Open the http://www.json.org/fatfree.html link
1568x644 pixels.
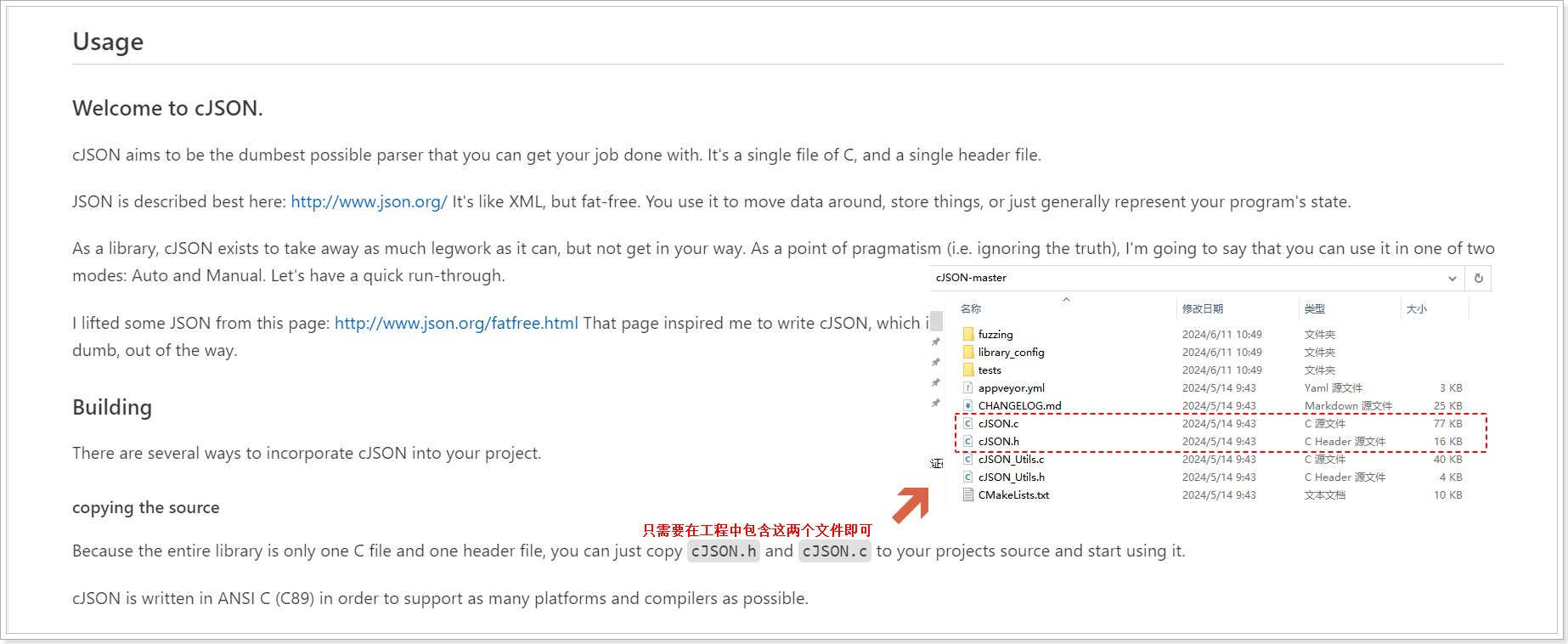(x=456, y=322)
